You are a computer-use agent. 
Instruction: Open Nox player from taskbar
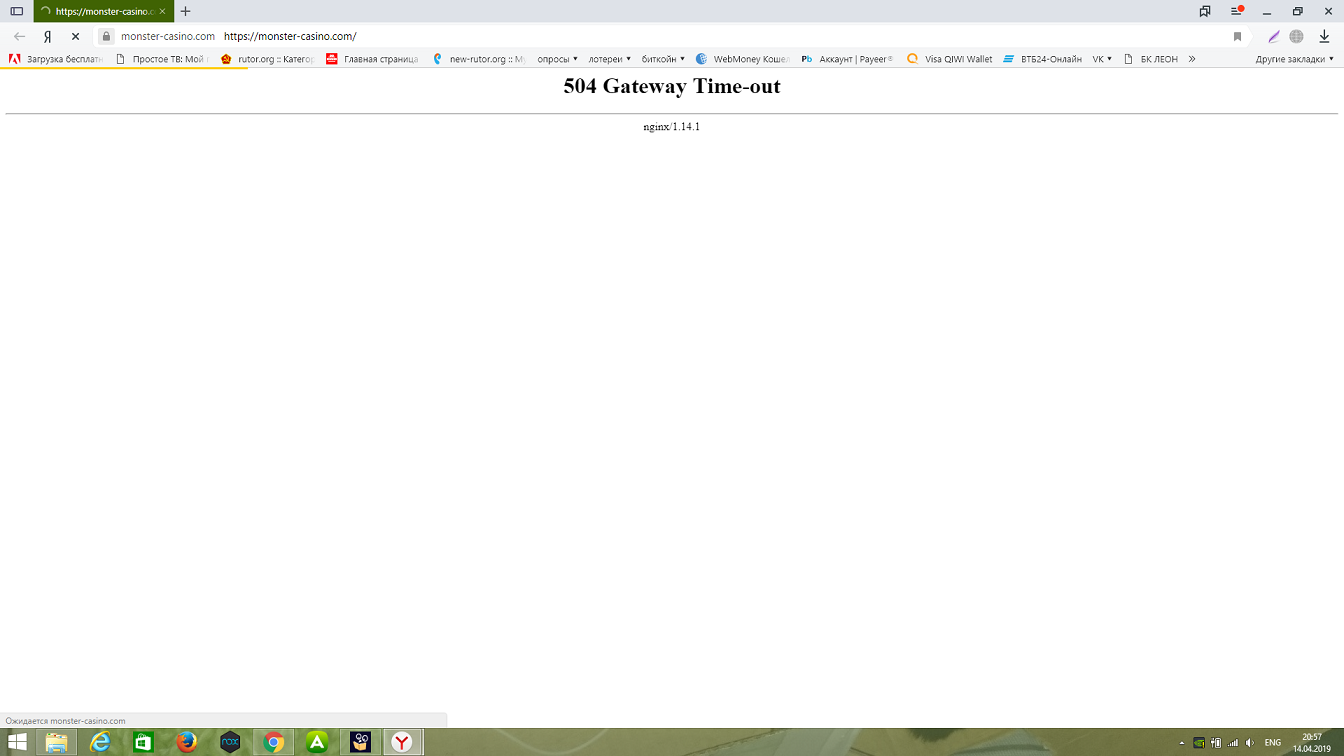230,742
